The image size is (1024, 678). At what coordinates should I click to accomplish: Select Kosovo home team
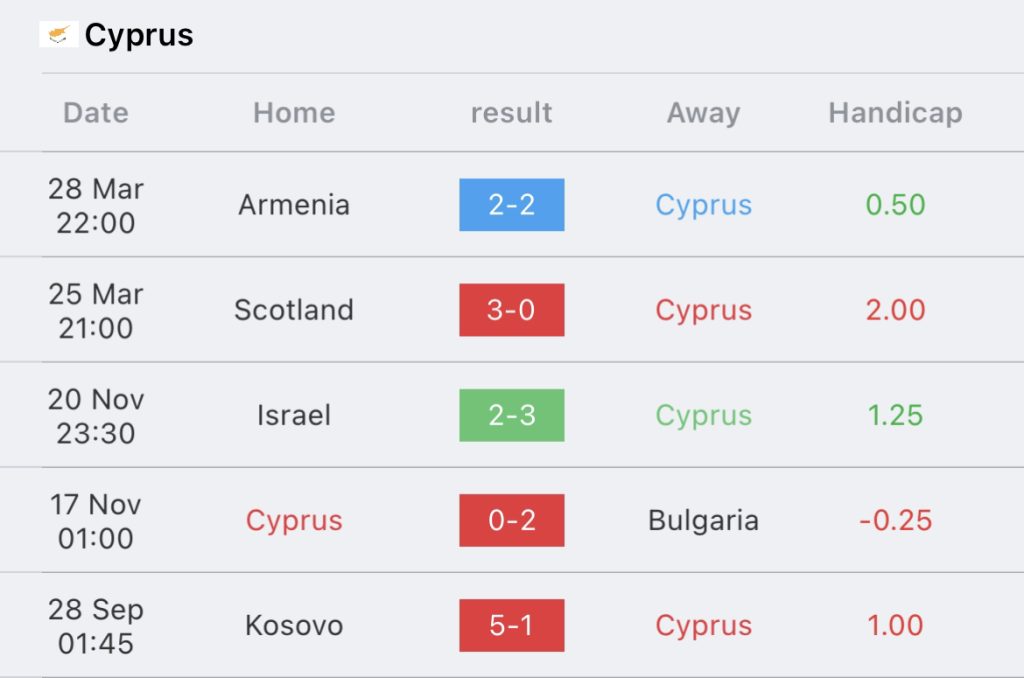click(294, 625)
